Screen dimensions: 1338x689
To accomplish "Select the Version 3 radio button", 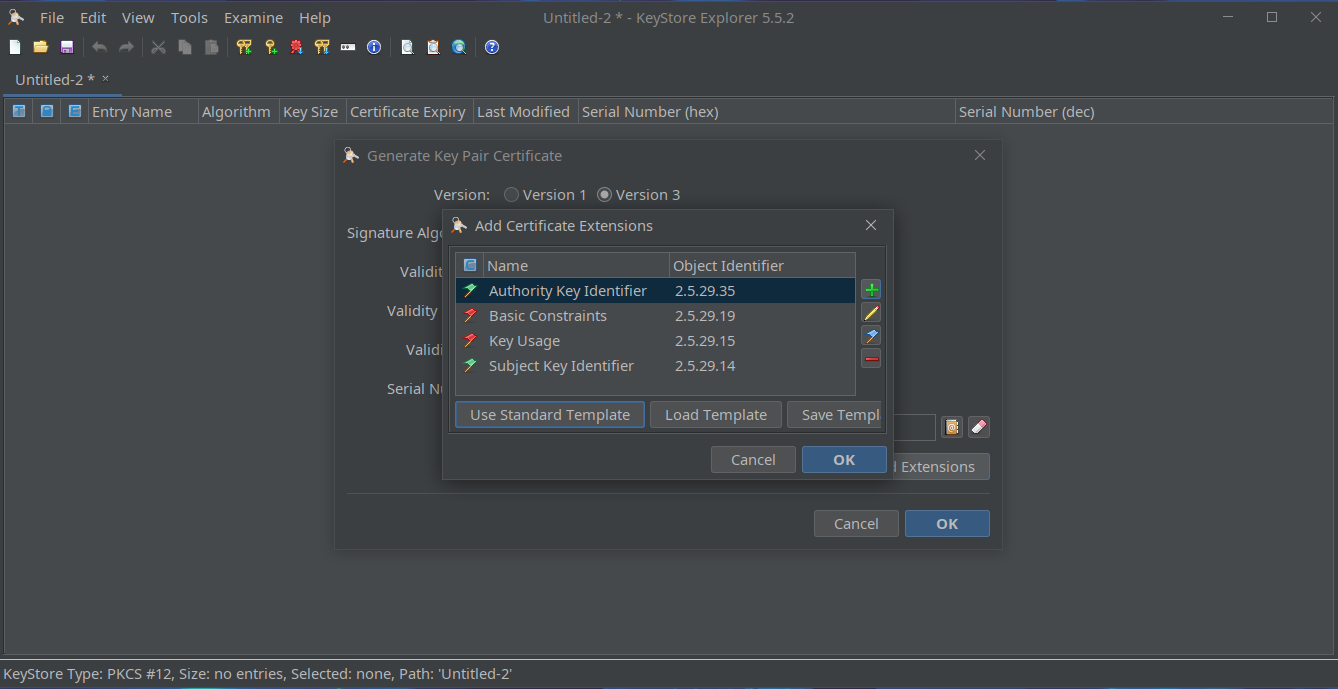I will (604, 195).
